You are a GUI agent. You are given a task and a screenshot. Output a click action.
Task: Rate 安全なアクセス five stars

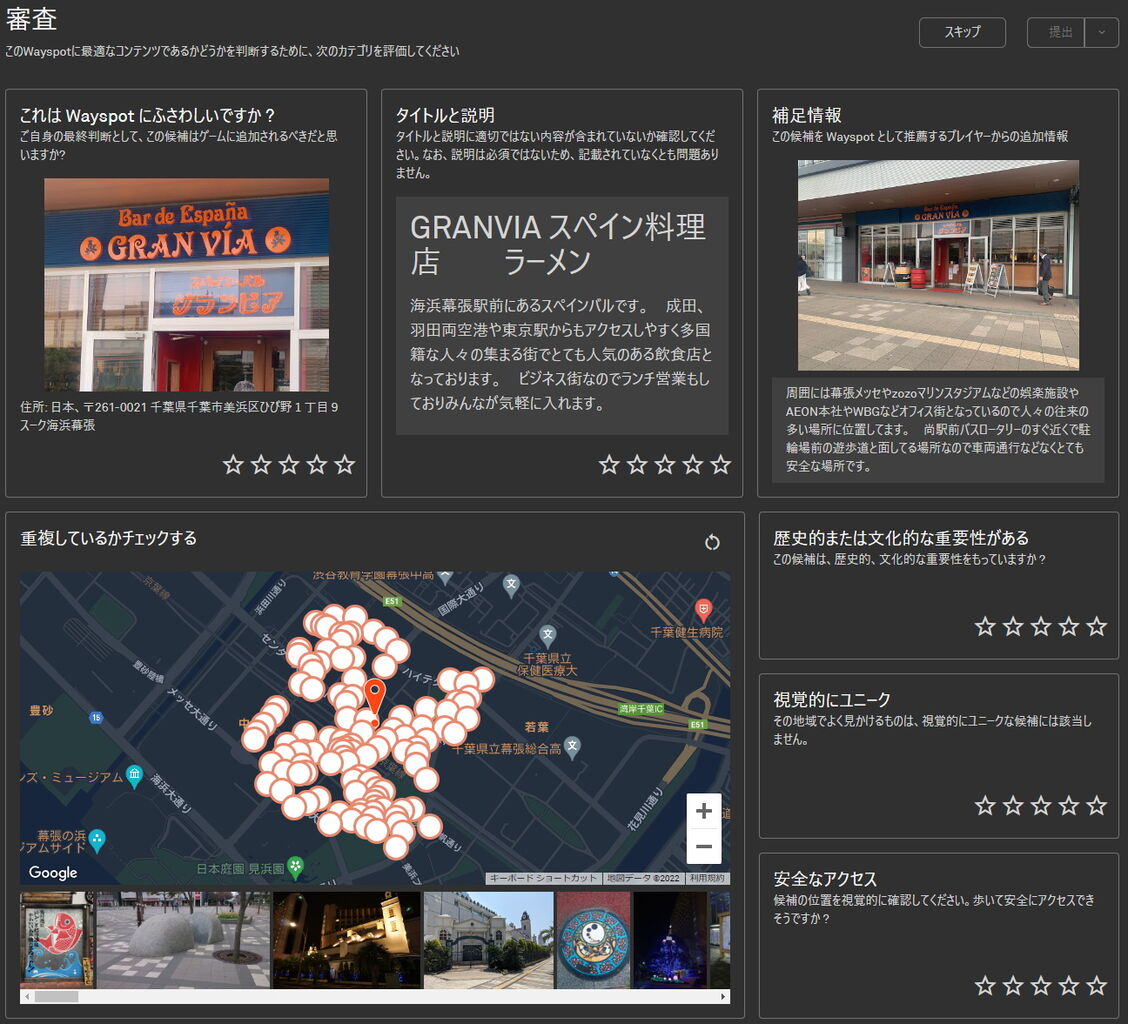tap(1097, 985)
